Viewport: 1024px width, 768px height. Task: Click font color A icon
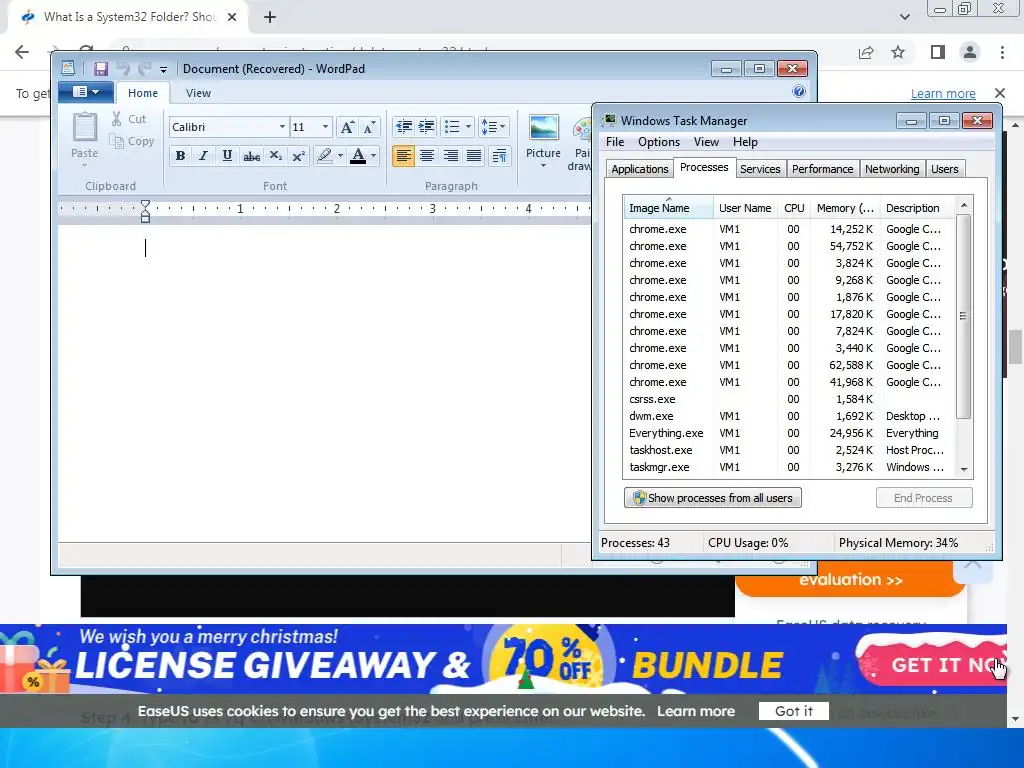(x=358, y=155)
